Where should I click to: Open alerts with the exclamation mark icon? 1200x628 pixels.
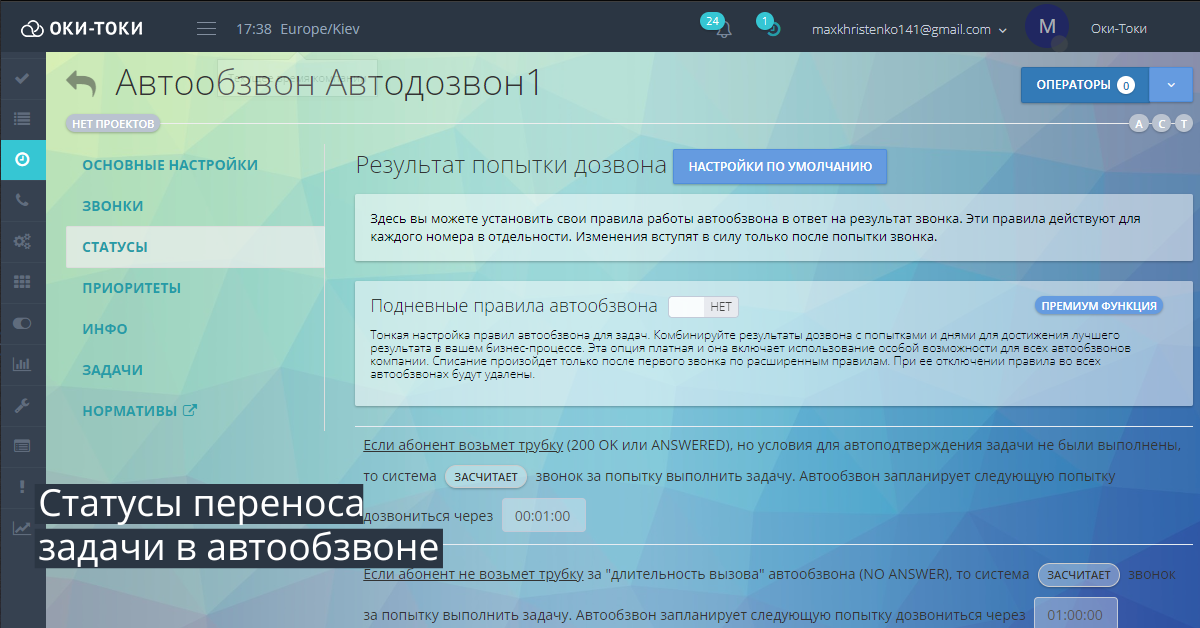pos(22,485)
